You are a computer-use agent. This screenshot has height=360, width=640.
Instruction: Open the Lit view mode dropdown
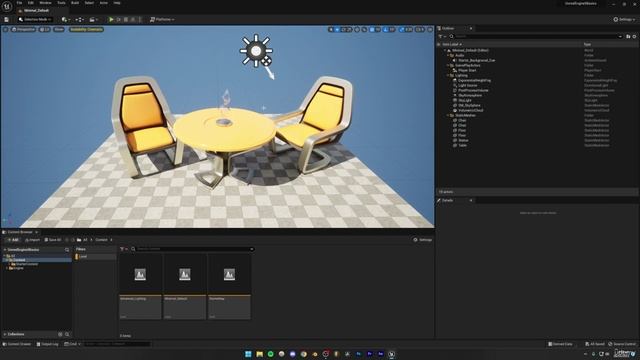(45, 29)
